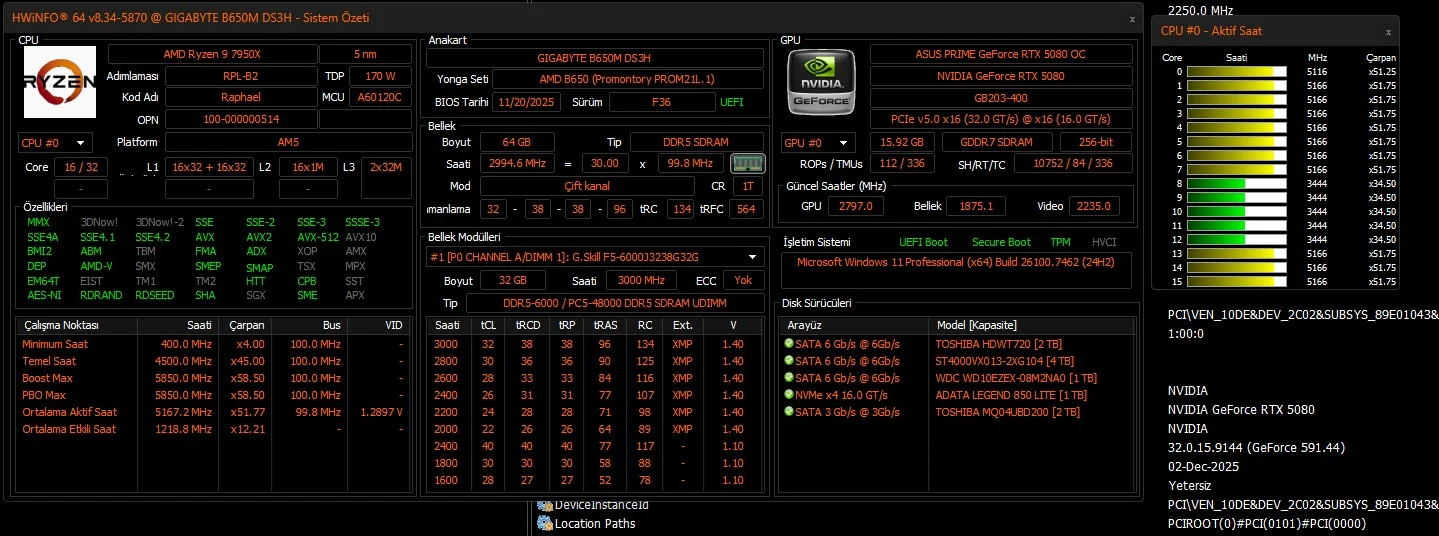Open the GPU #0 selector dropdown

[819, 143]
